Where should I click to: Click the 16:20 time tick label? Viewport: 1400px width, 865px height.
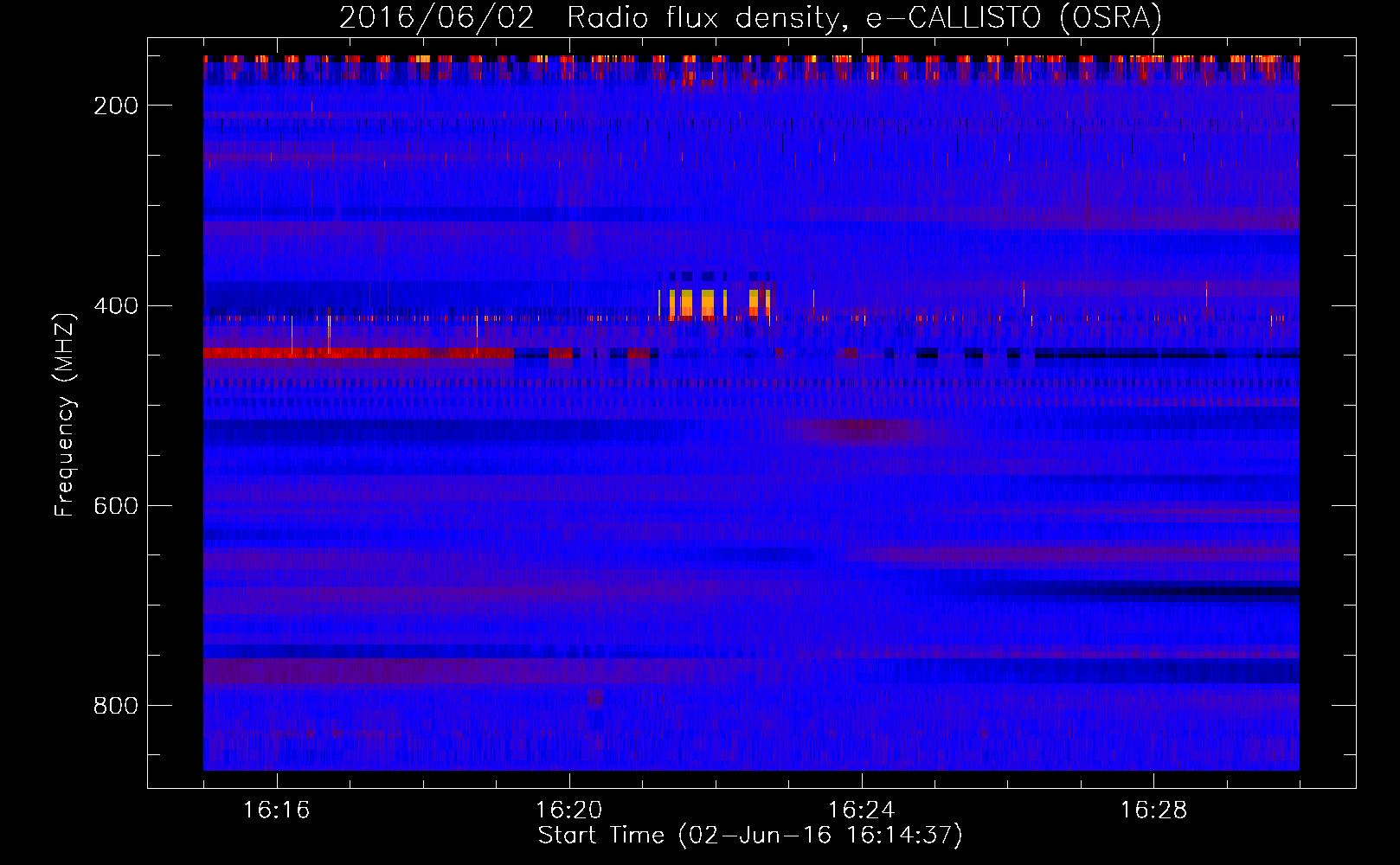568,811
